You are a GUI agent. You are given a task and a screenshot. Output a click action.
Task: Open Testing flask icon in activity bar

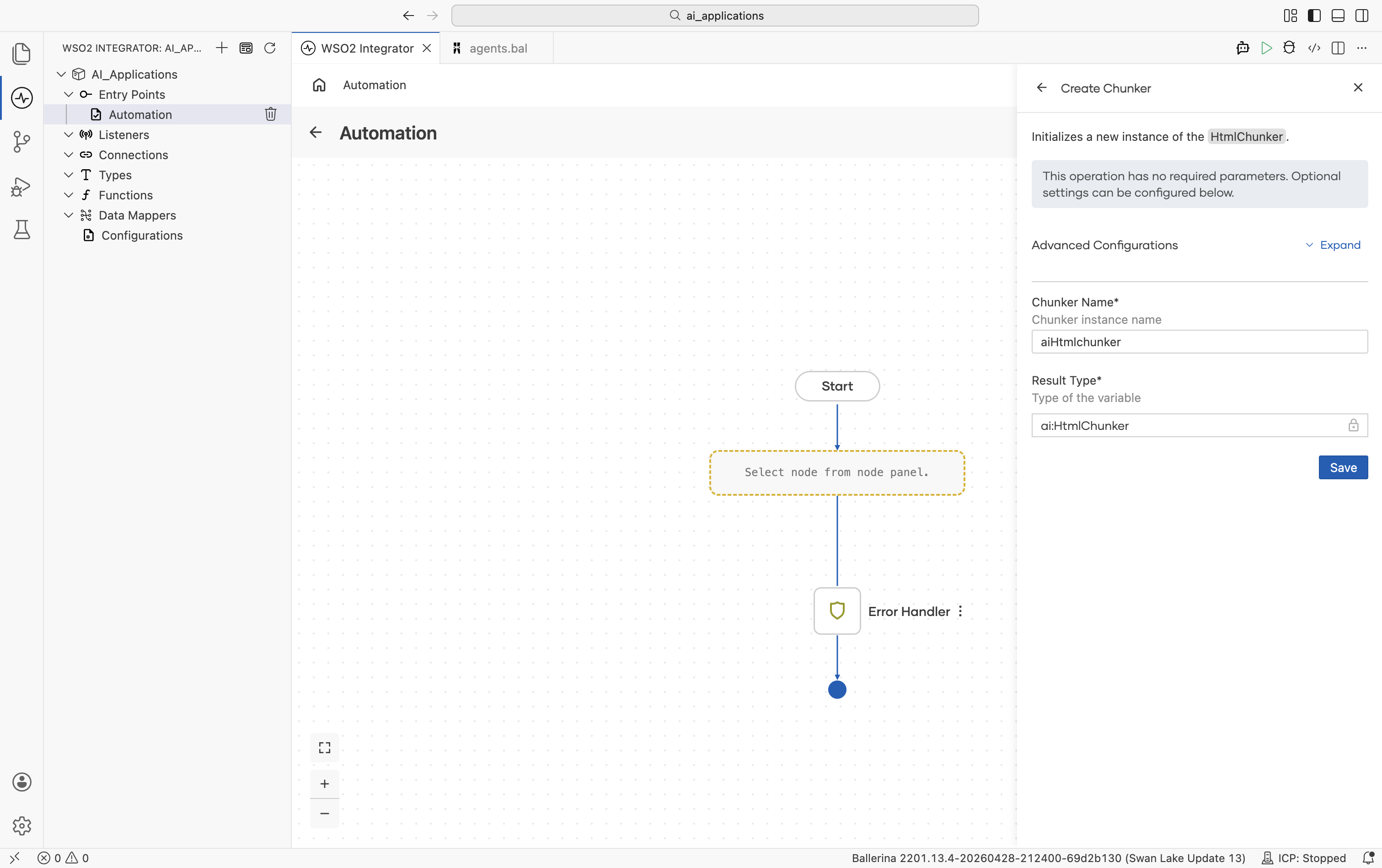pyautogui.click(x=21, y=230)
